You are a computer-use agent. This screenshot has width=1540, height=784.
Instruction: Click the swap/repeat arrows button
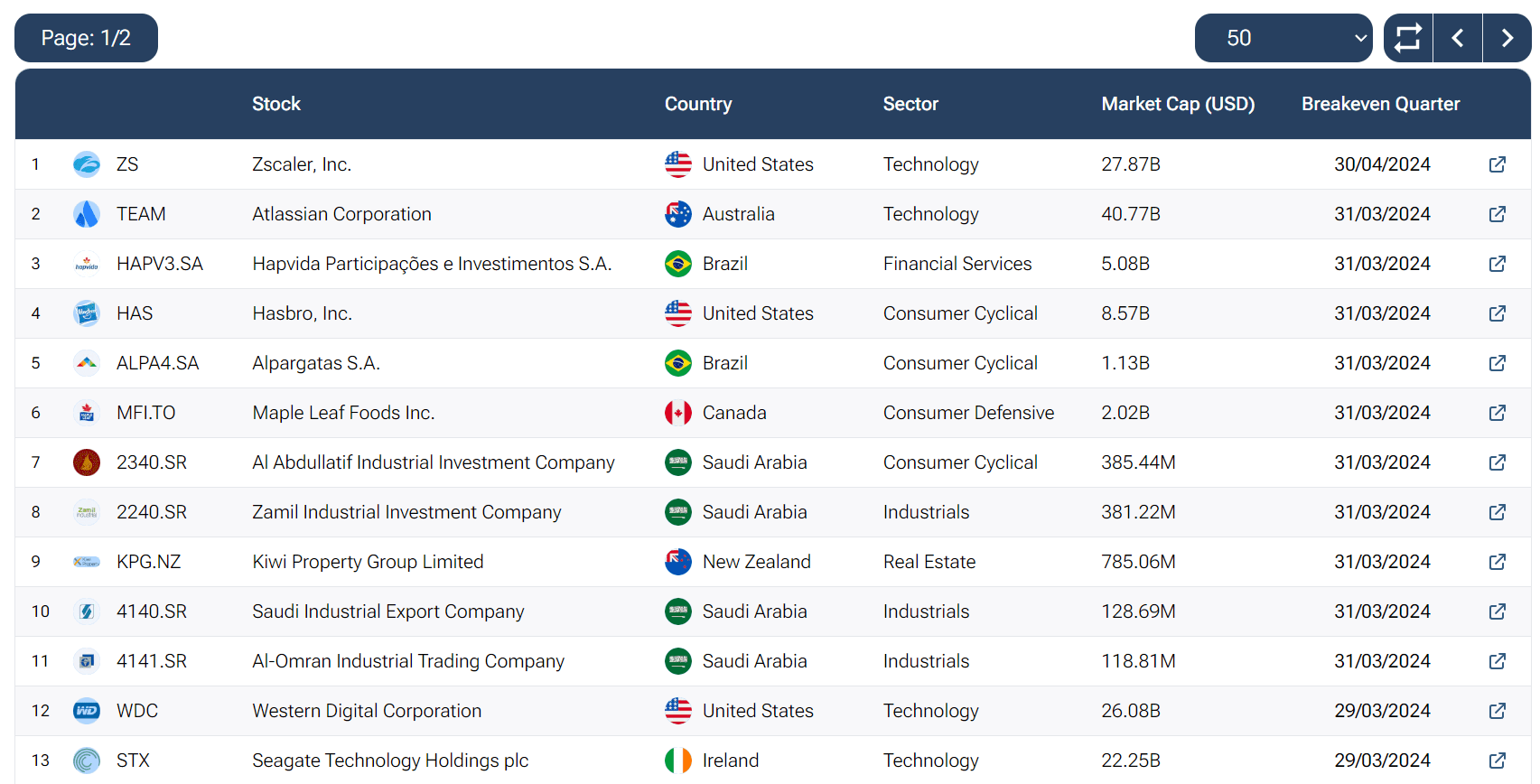click(x=1408, y=38)
